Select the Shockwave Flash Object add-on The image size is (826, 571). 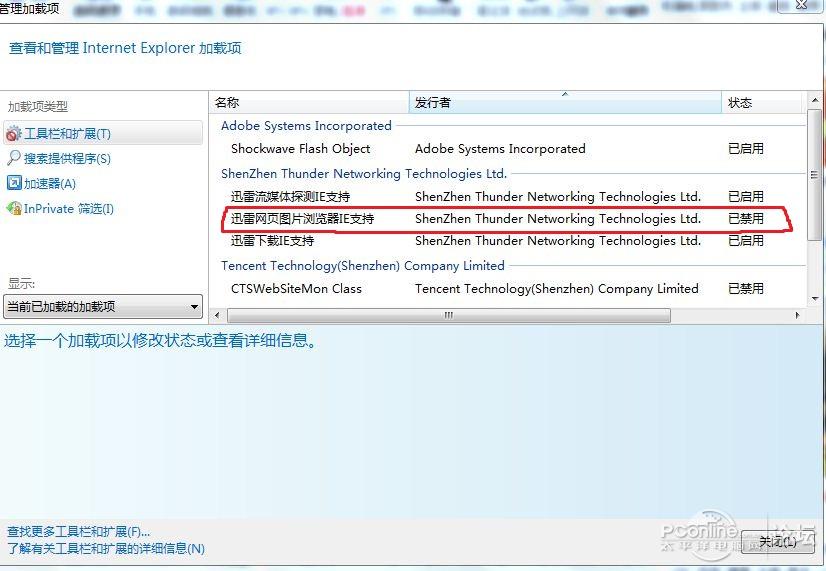[x=300, y=149]
